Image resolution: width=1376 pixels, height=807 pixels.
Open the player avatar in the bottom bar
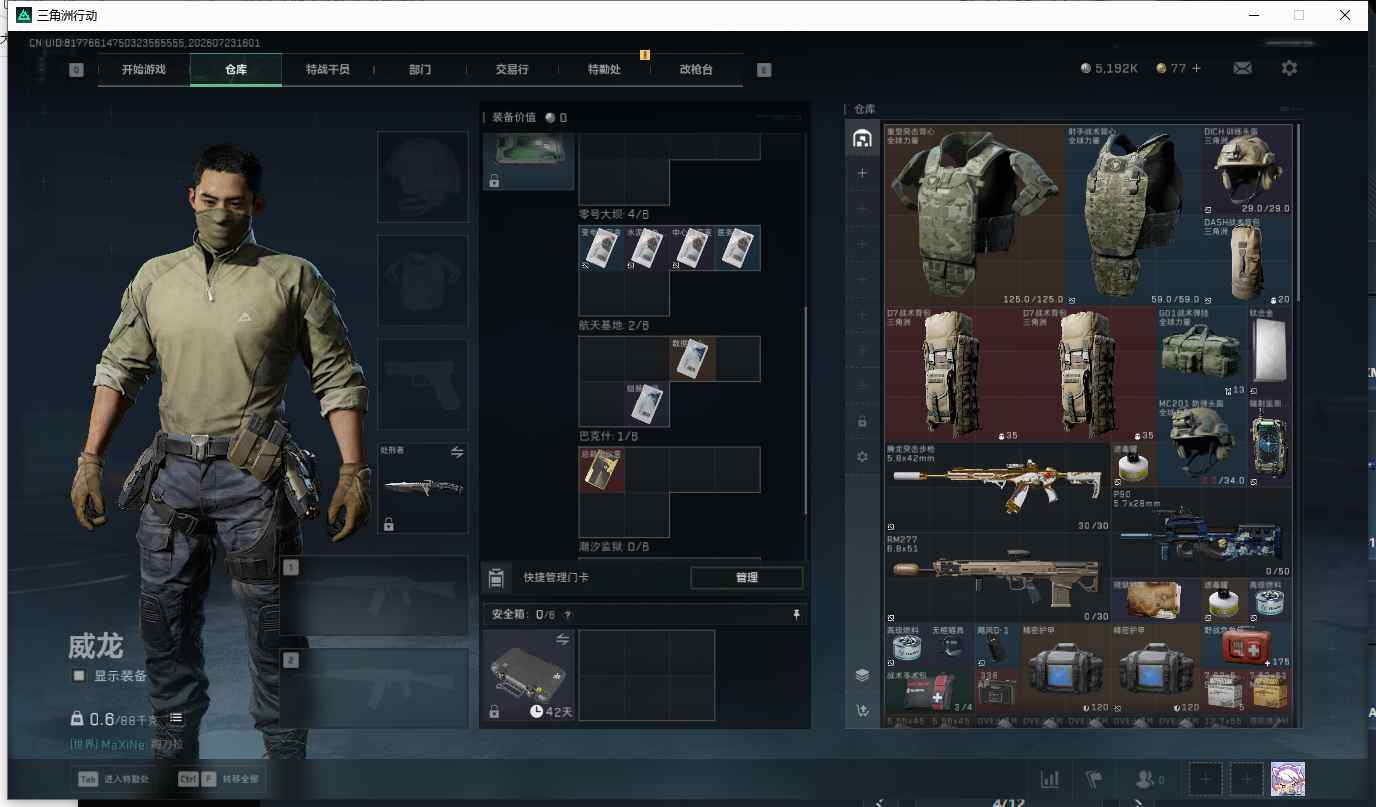pyautogui.click(x=1287, y=779)
